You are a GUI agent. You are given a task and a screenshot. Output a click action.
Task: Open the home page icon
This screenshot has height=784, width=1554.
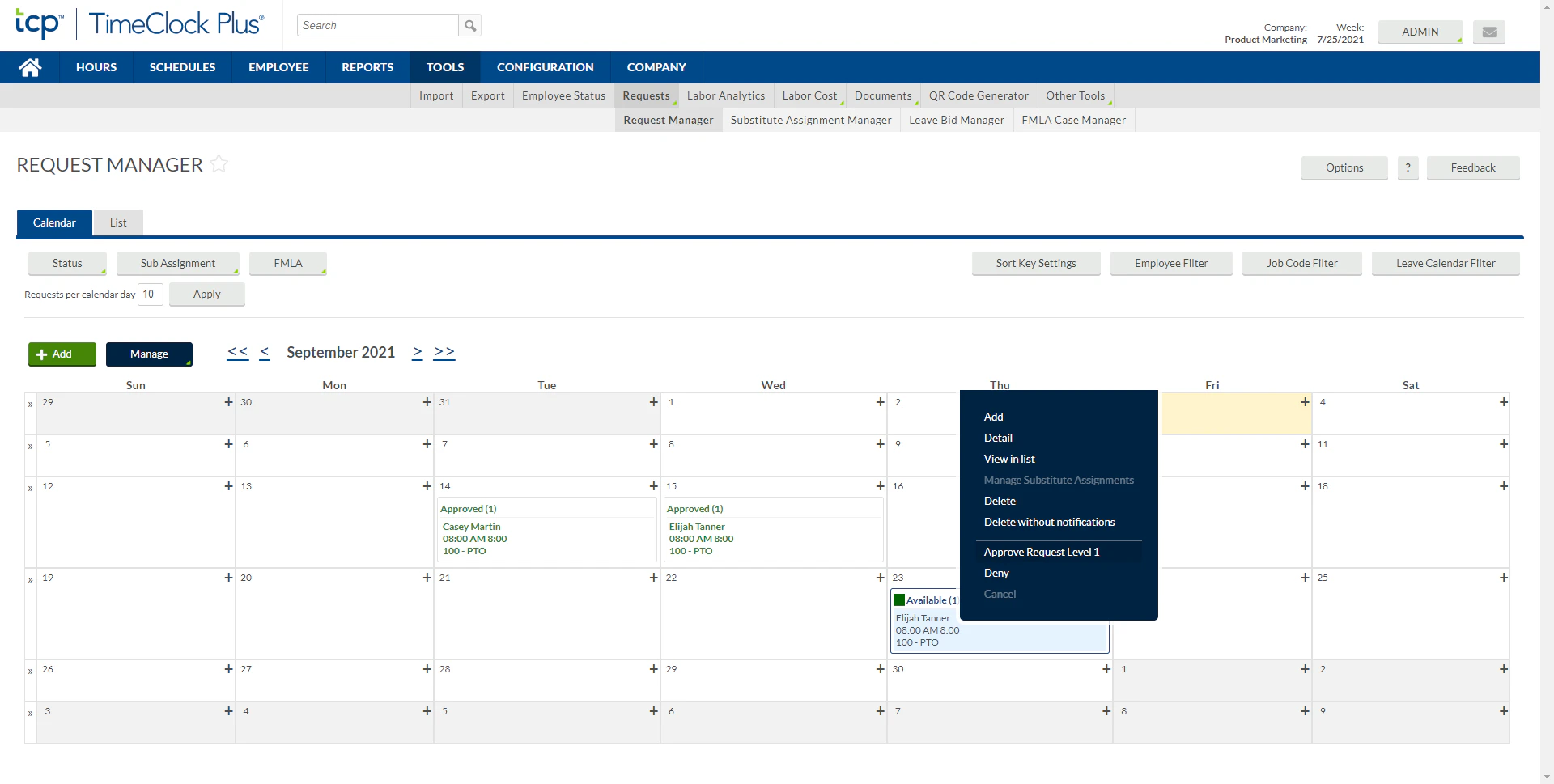(x=29, y=66)
